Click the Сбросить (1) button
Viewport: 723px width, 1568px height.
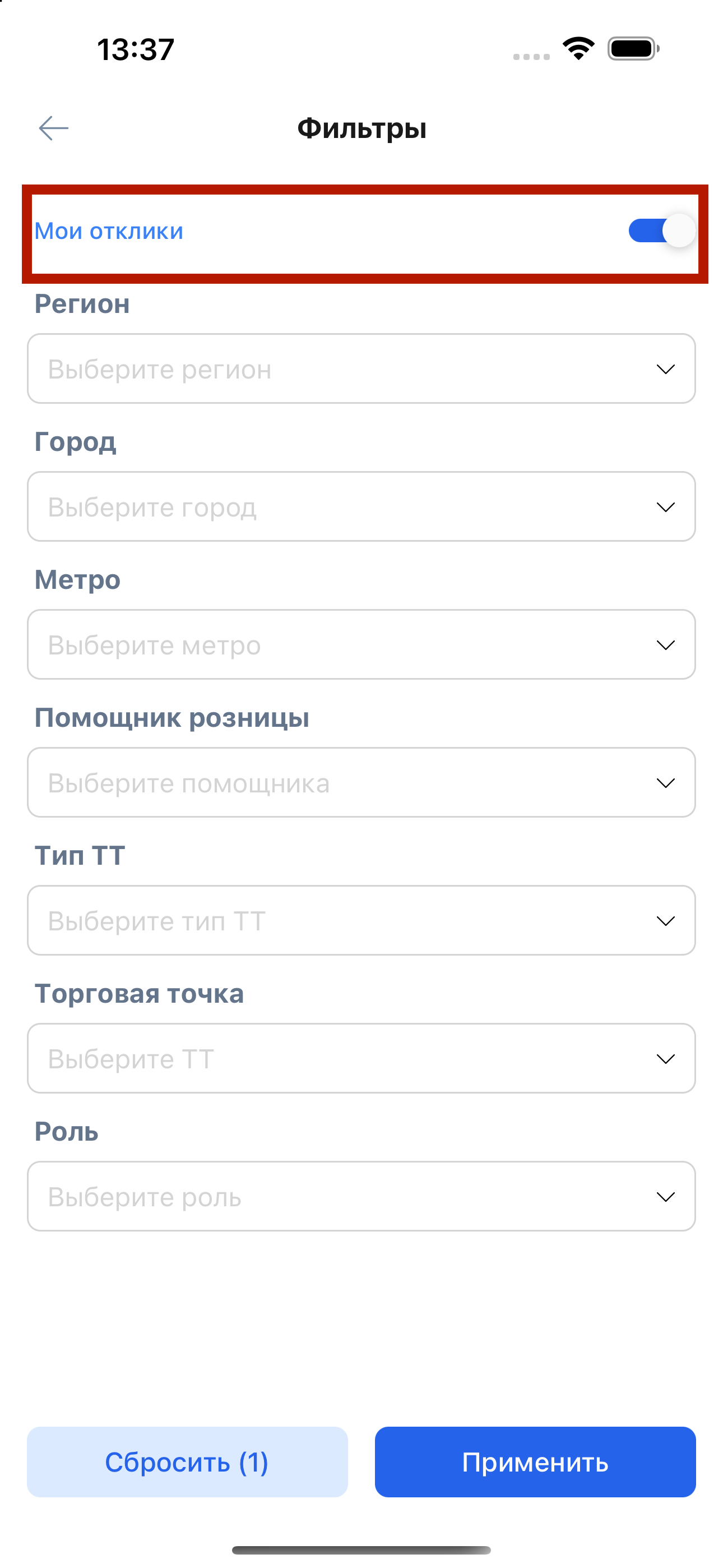[x=187, y=1462]
